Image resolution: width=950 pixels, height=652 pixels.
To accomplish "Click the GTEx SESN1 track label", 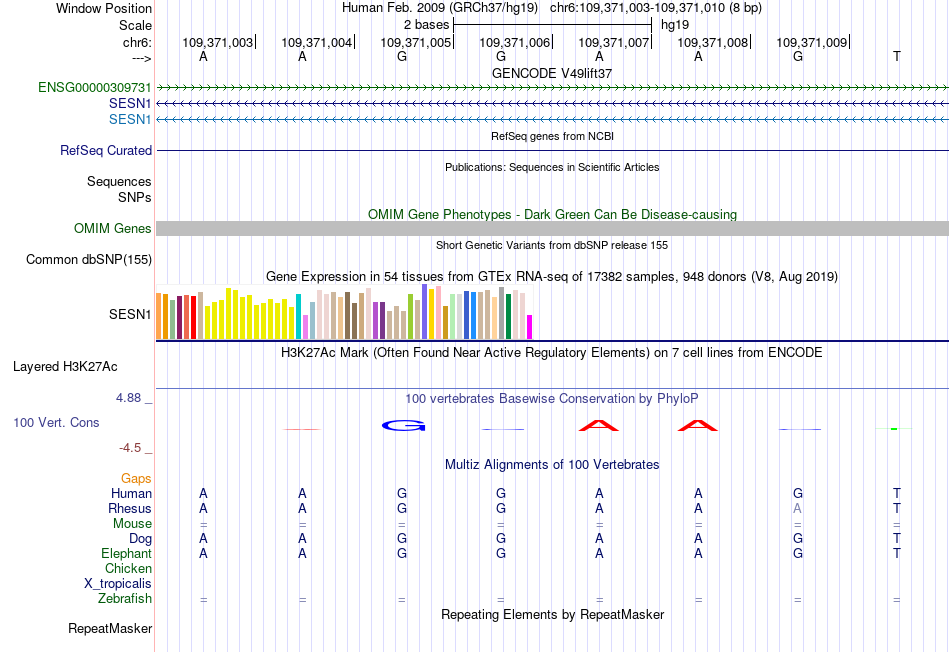I will pyautogui.click(x=130, y=314).
